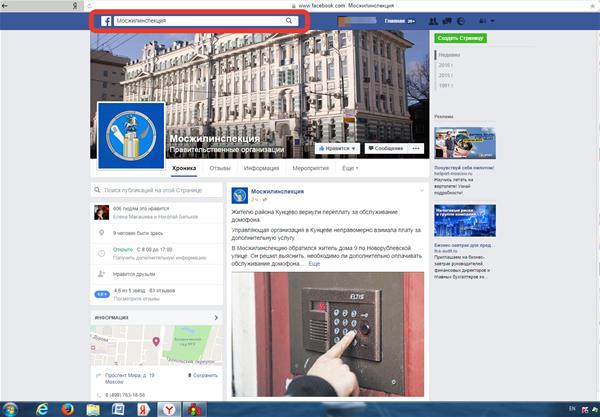Screen dimensions: 600x417
Task: Click the Сохранить button next to address
Action: [x=202, y=375]
